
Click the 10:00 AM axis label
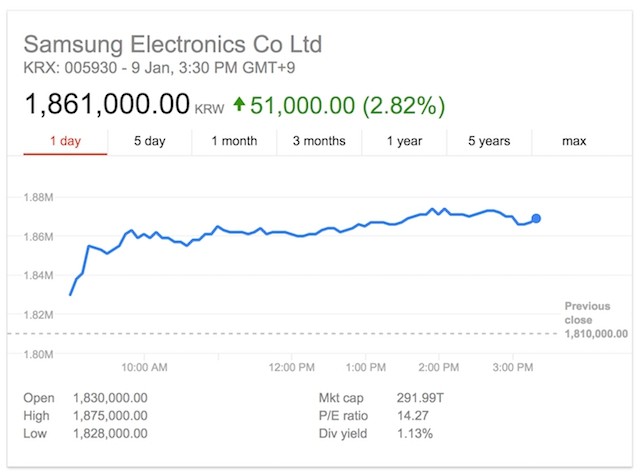pyautogui.click(x=144, y=367)
